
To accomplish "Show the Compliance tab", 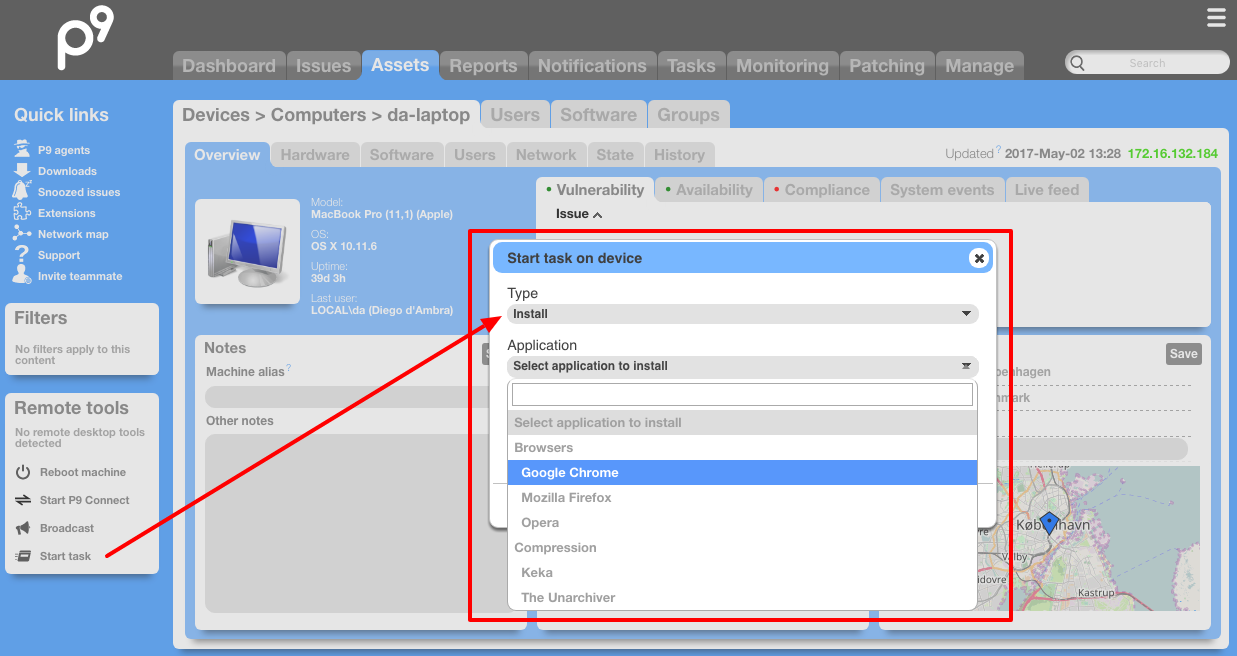I will [822, 190].
